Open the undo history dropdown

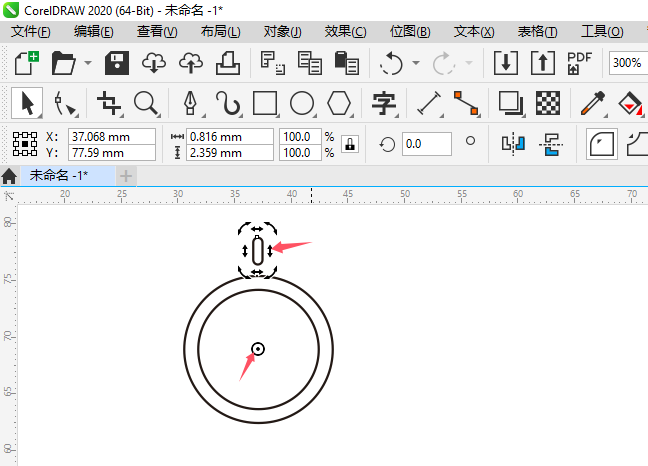pos(416,63)
